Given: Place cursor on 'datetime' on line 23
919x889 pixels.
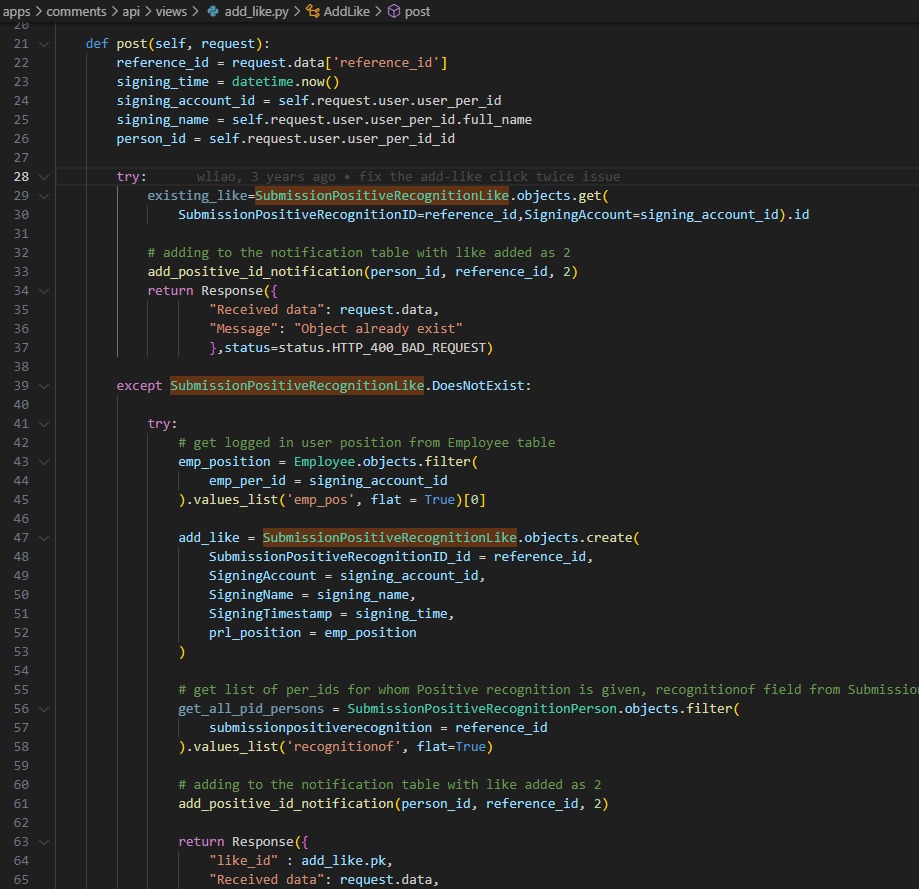Looking at the screenshot, I should coord(263,81).
